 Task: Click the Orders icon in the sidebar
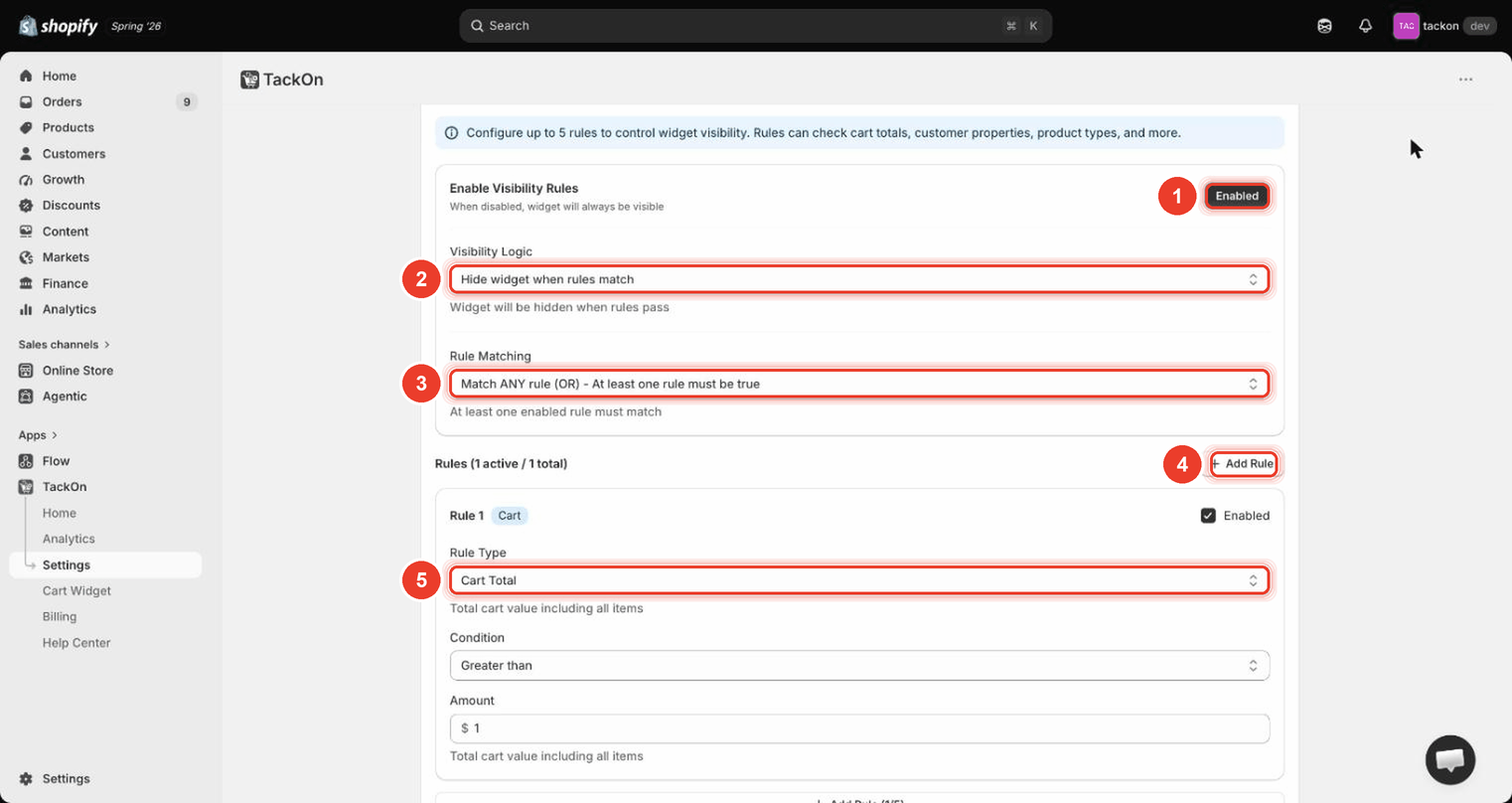[26, 101]
